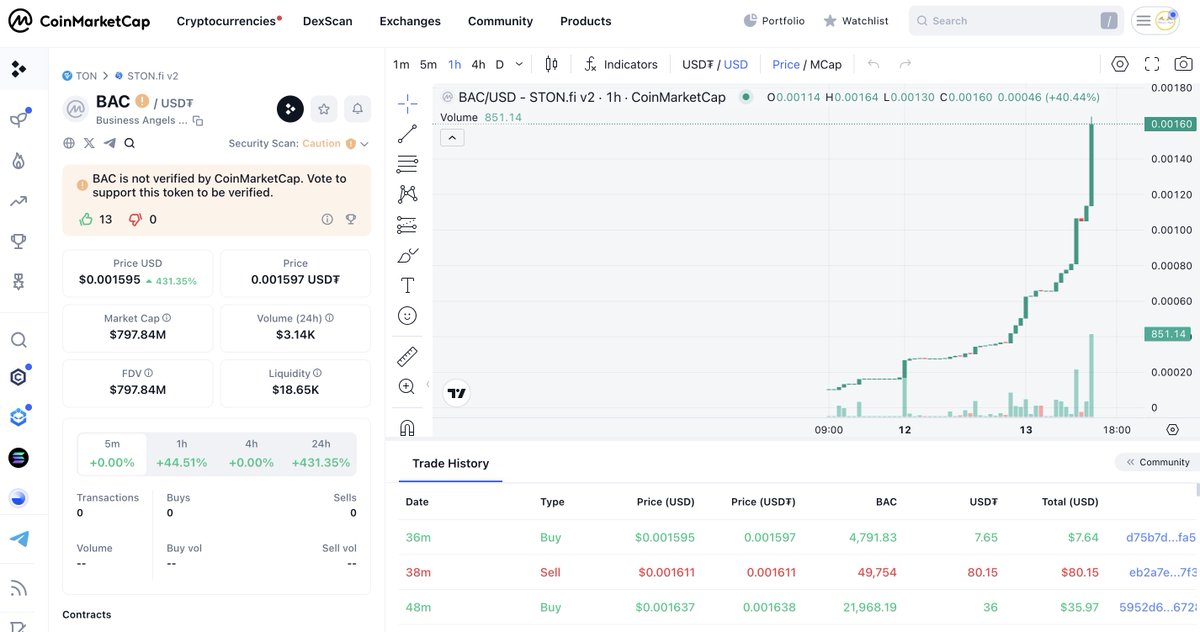Select the ruler measure tool
Image resolution: width=1200 pixels, height=632 pixels.
click(x=407, y=356)
